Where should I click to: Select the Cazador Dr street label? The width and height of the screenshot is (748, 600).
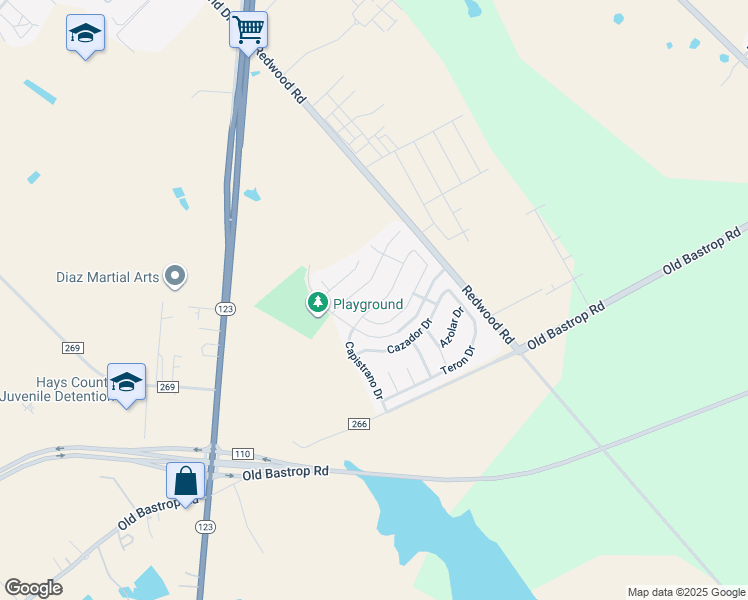(409, 336)
